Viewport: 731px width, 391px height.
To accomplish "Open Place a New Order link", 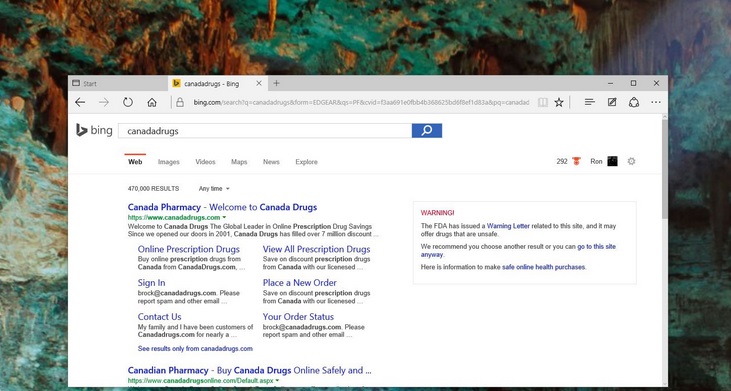I will click(x=300, y=283).
